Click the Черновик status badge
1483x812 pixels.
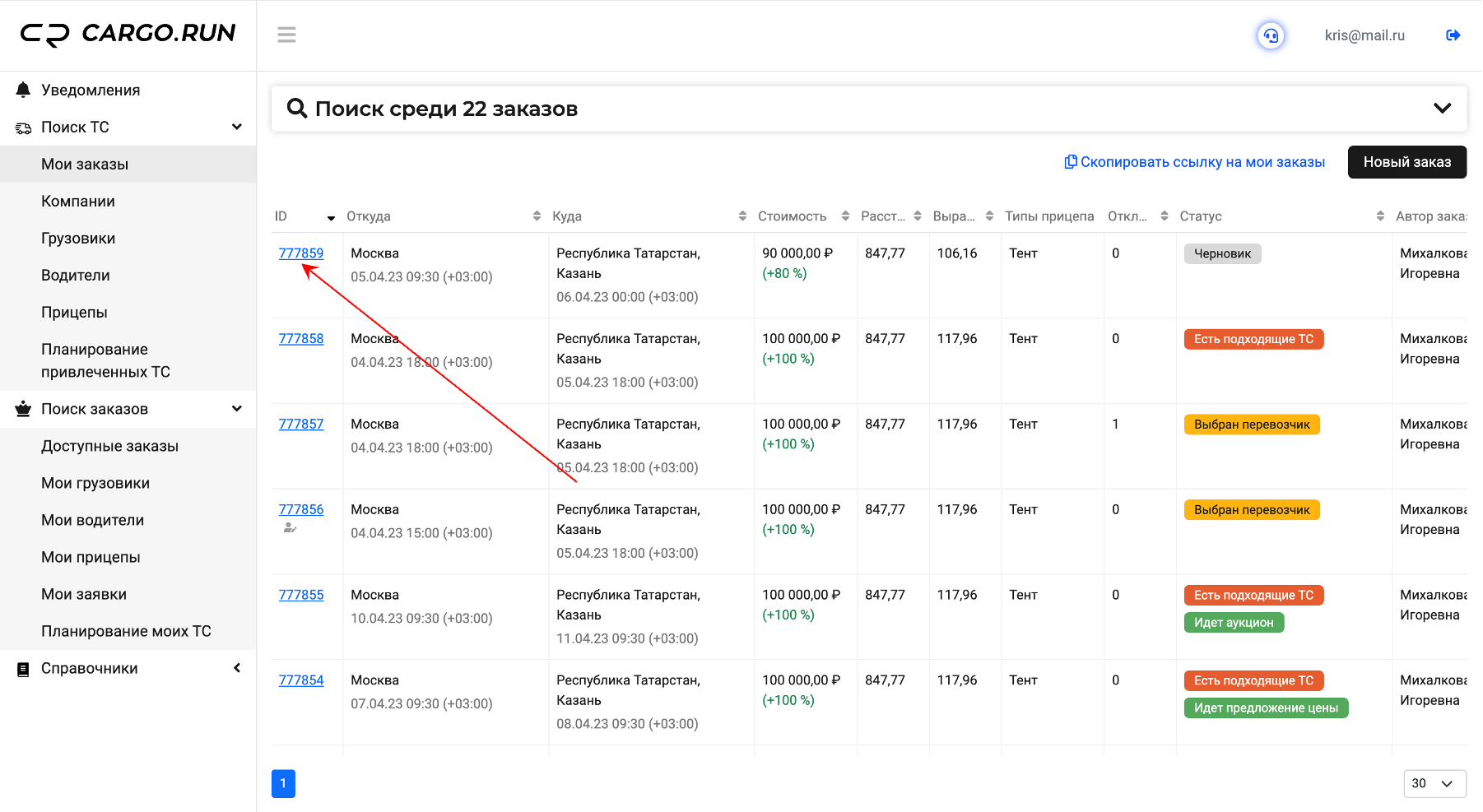pyautogui.click(x=1222, y=253)
